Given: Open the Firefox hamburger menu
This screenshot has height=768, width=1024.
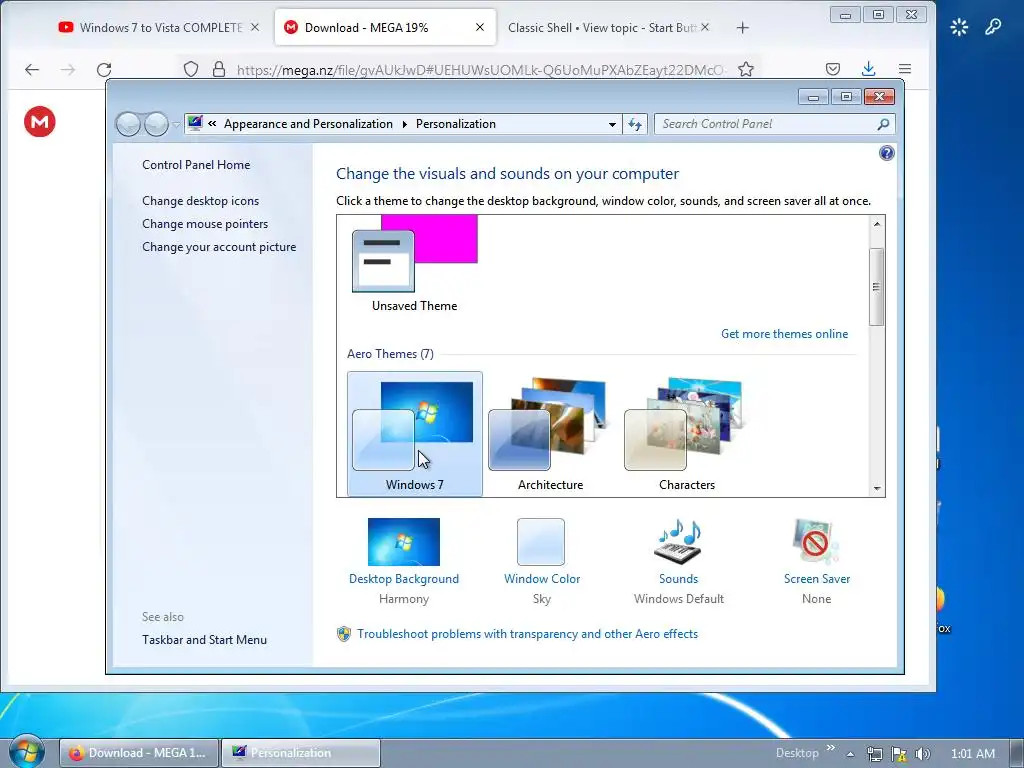Looking at the screenshot, I should [x=904, y=69].
